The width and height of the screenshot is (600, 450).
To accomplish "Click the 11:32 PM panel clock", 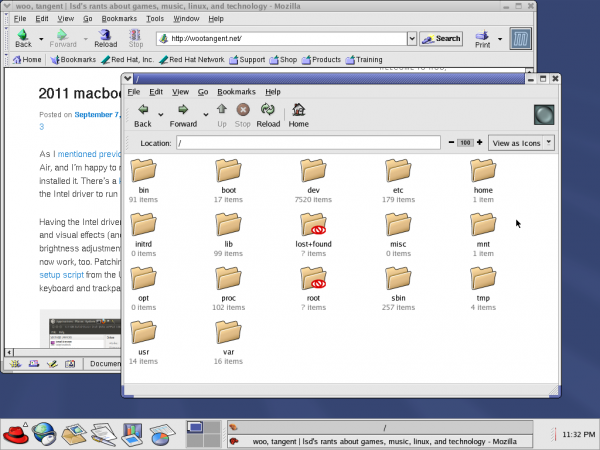I will [x=579, y=434].
